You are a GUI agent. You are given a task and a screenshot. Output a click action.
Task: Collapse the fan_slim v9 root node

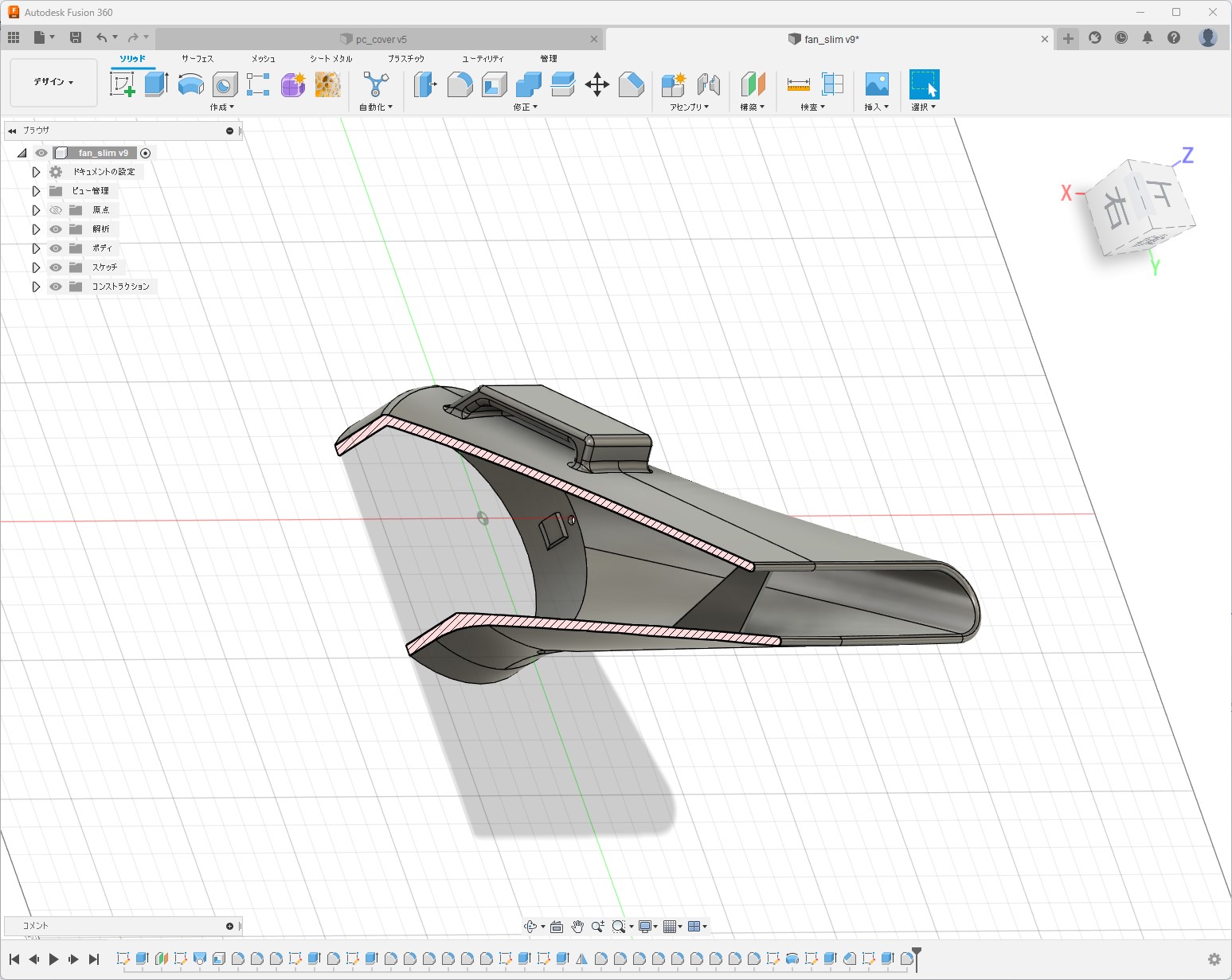coord(22,153)
